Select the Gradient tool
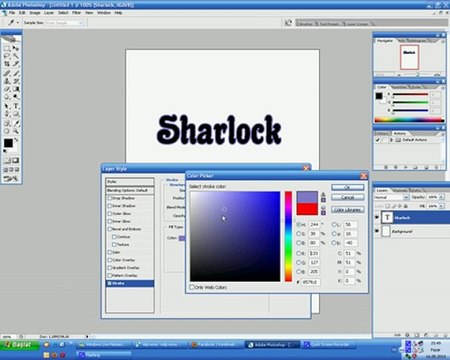The image size is (450, 360). point(16,89)
